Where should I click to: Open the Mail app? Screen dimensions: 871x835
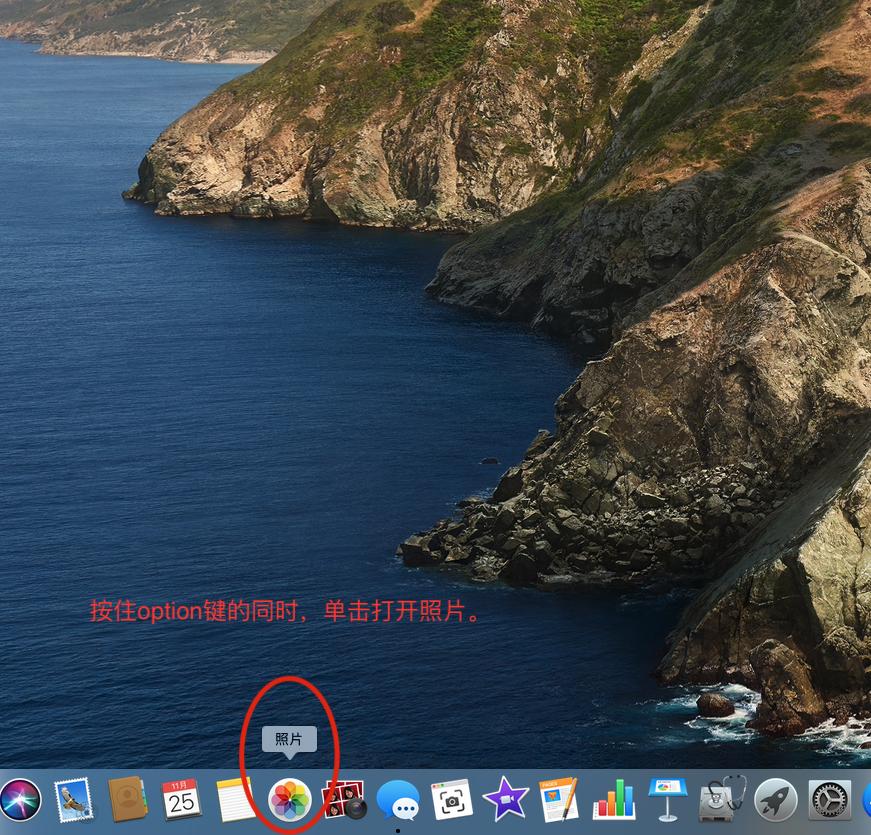coord(73,800)
